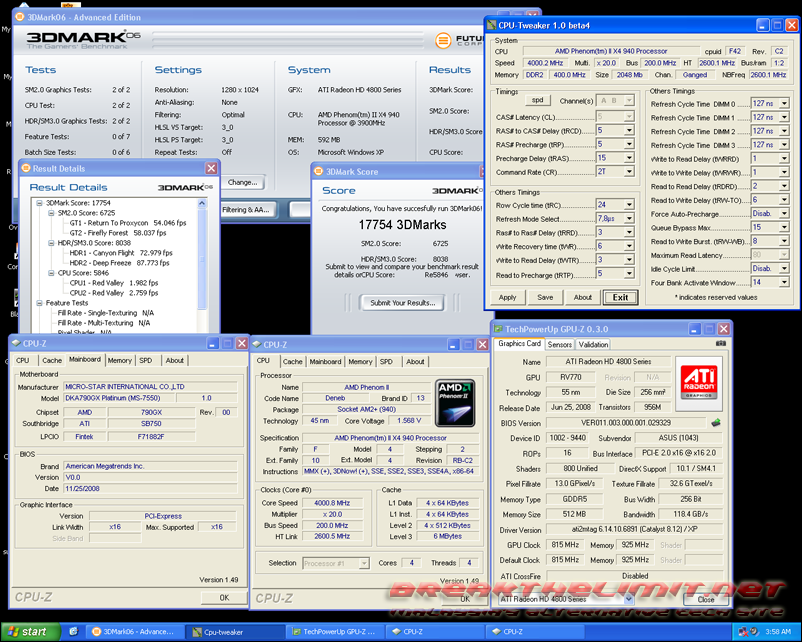Click the GPU-Z screenshot camera icon
Viewport: 802px width, 642px height.
720,343
